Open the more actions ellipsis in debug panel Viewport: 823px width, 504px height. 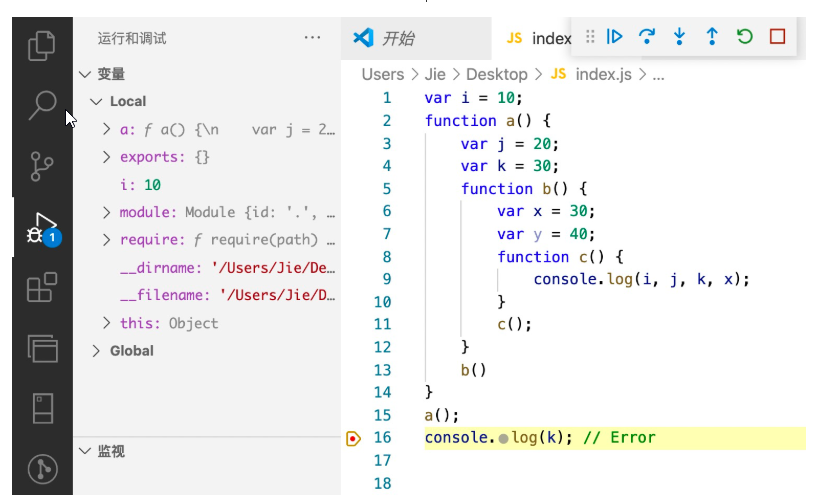pyautogui.click(x=312, y=37)
